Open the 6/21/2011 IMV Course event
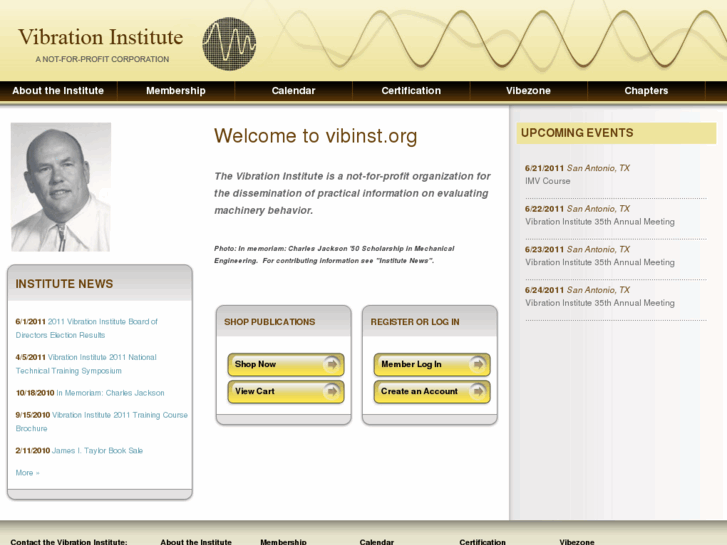 (x=577, y=174)
